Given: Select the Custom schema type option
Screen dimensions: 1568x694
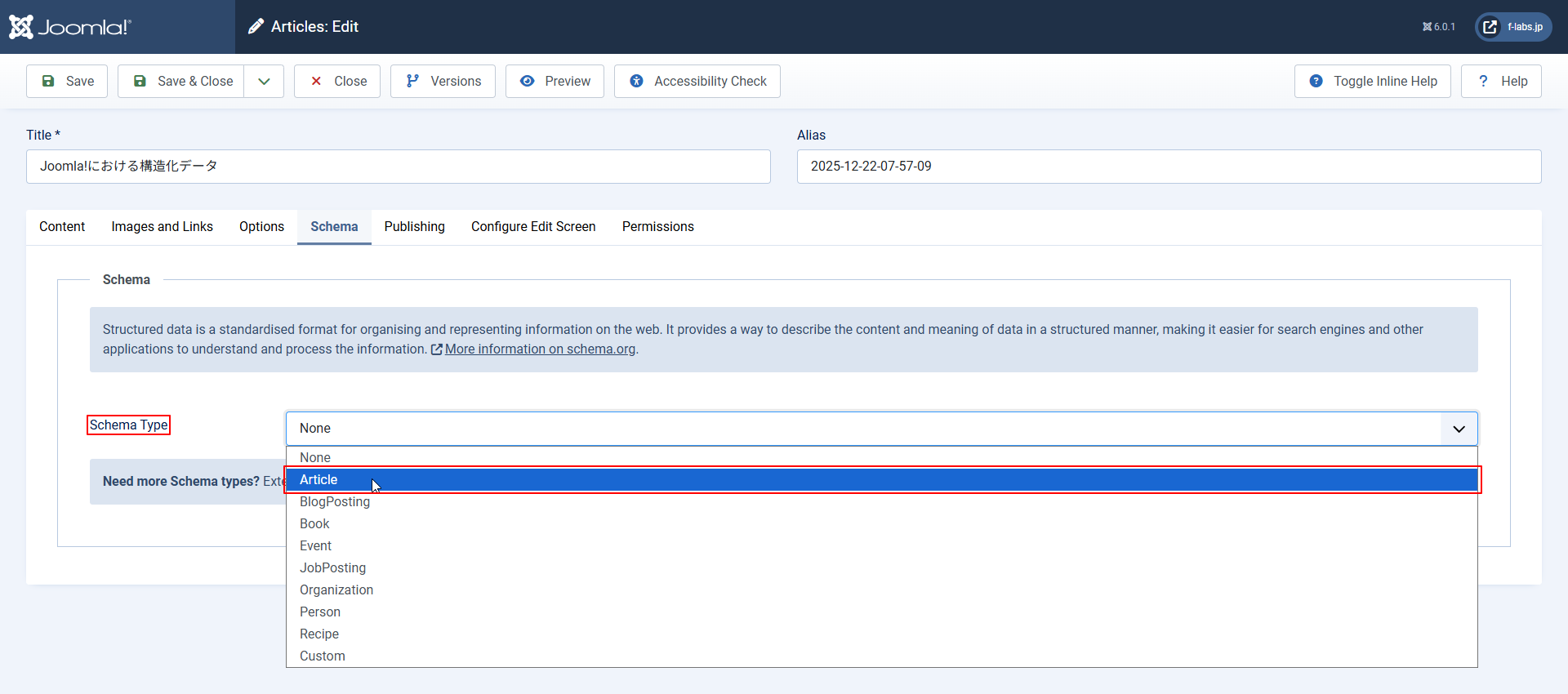Looking at the screenshot, I should pyautogui.click(x=323, y=656).
